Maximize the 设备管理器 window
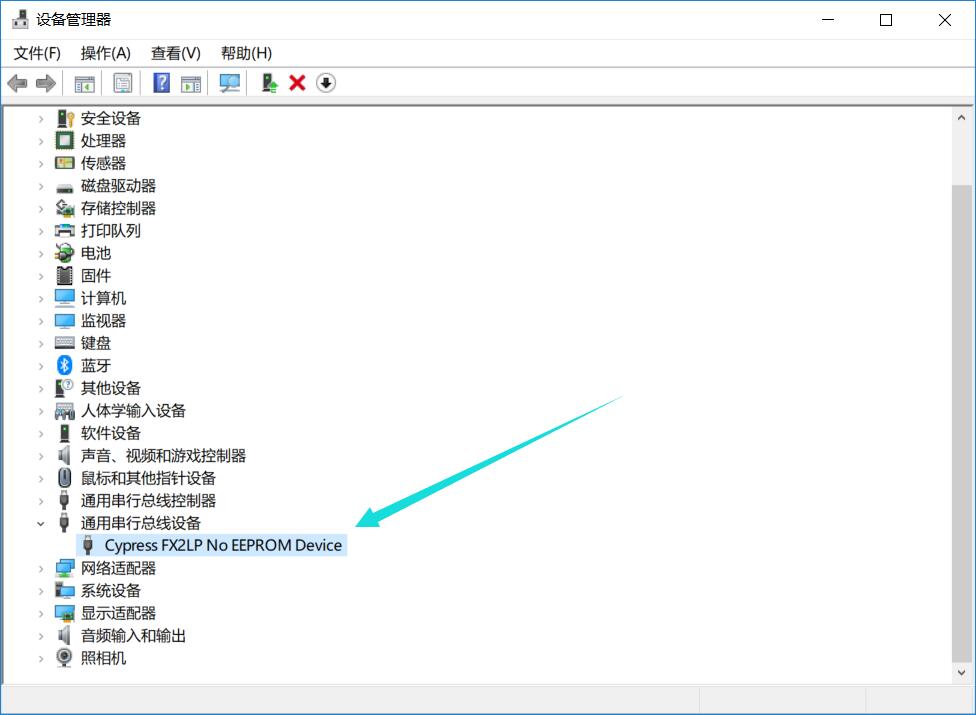Screen dimensions: 976x715 886,20
